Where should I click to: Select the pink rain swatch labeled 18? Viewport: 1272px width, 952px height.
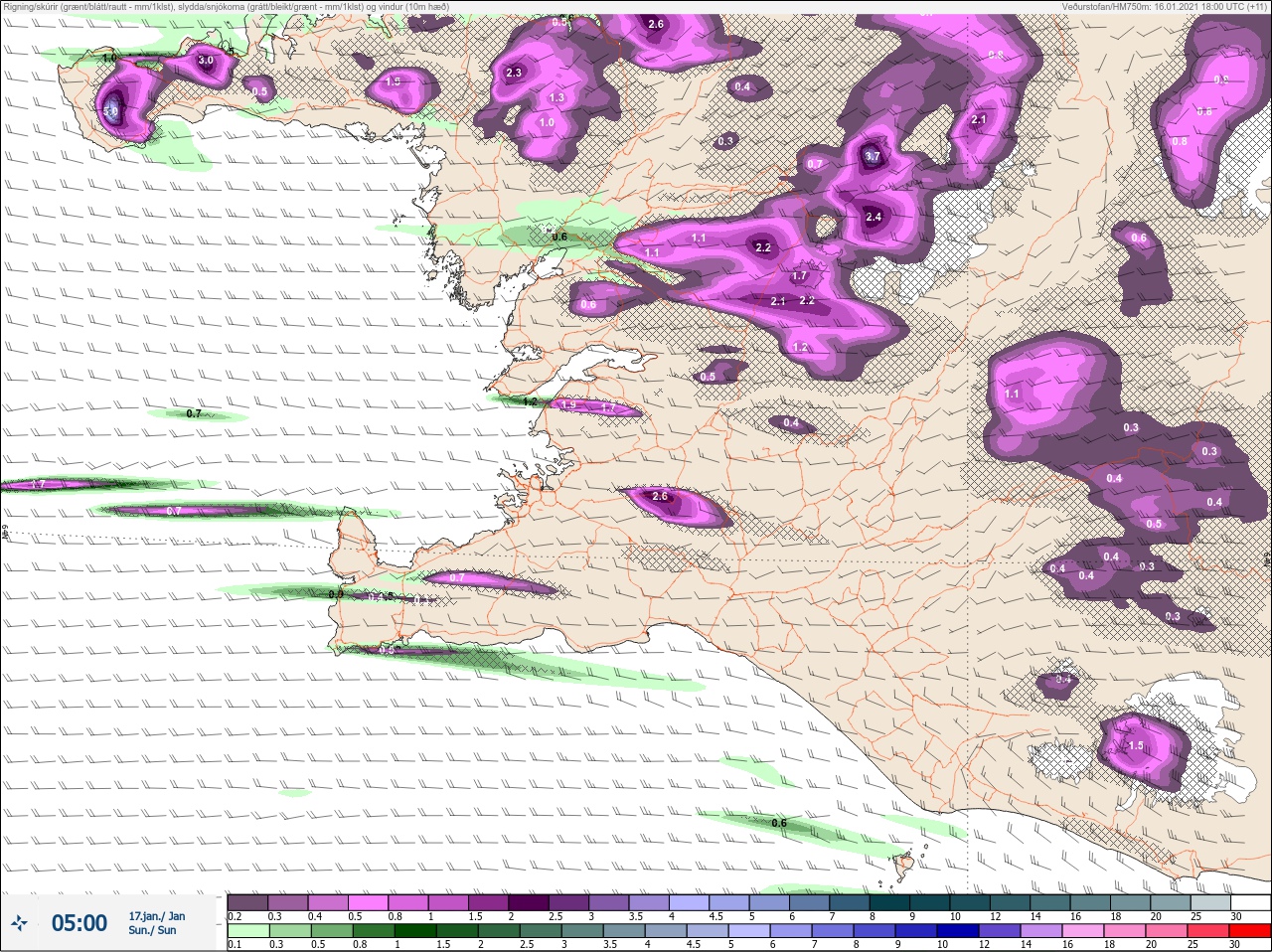pos(1124,931)
